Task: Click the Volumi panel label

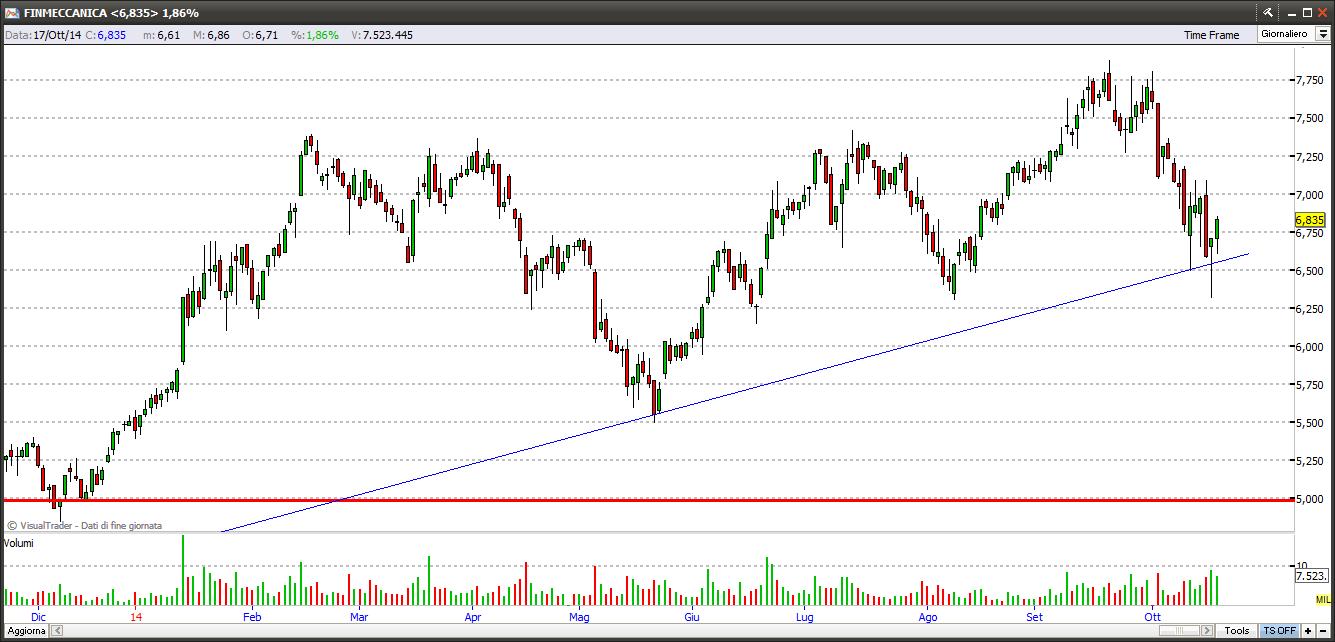Action: 19,543
